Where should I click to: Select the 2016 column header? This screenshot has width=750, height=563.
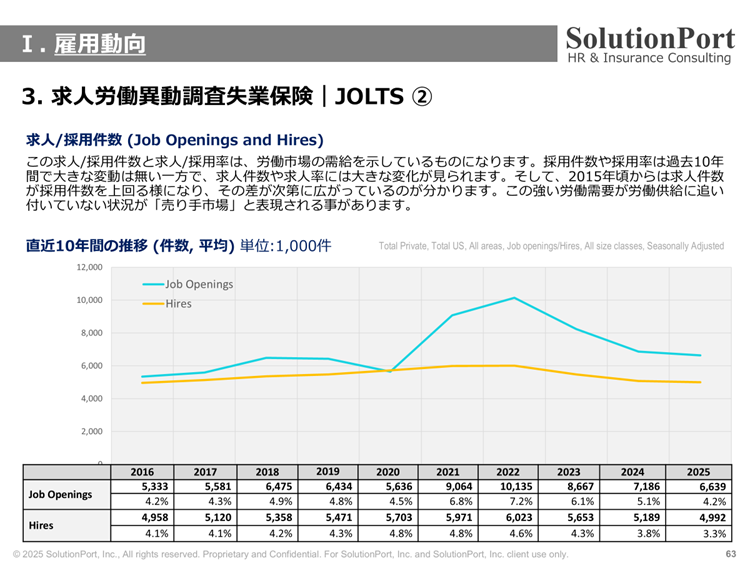[142, 472]
